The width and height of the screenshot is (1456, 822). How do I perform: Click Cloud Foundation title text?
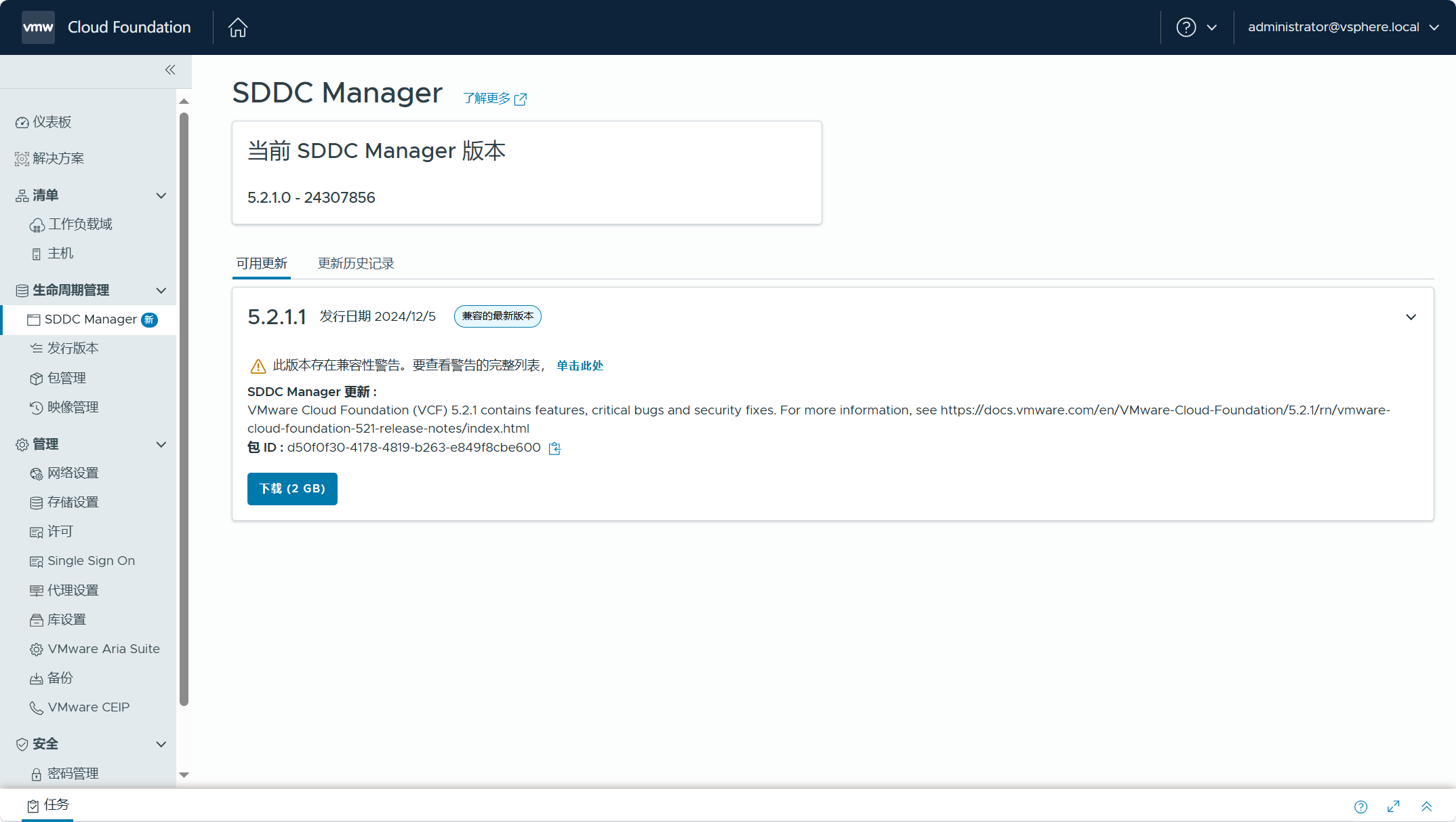(x=129, y=27)
